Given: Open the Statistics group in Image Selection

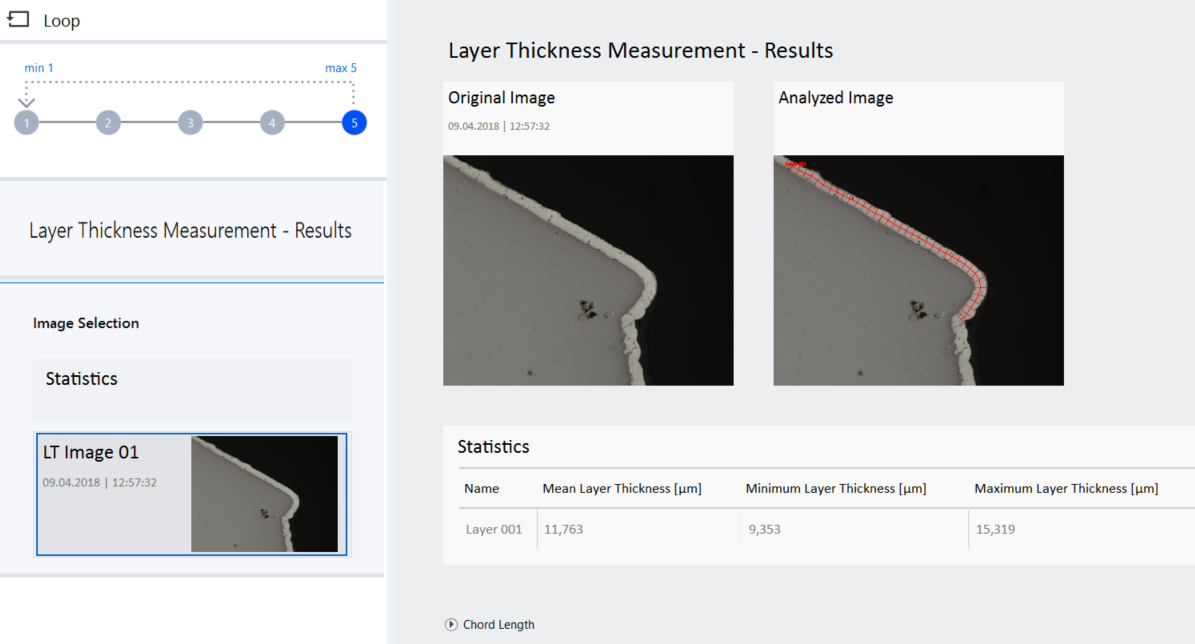Looking at the screenshot, I should (x=81, y=378).
